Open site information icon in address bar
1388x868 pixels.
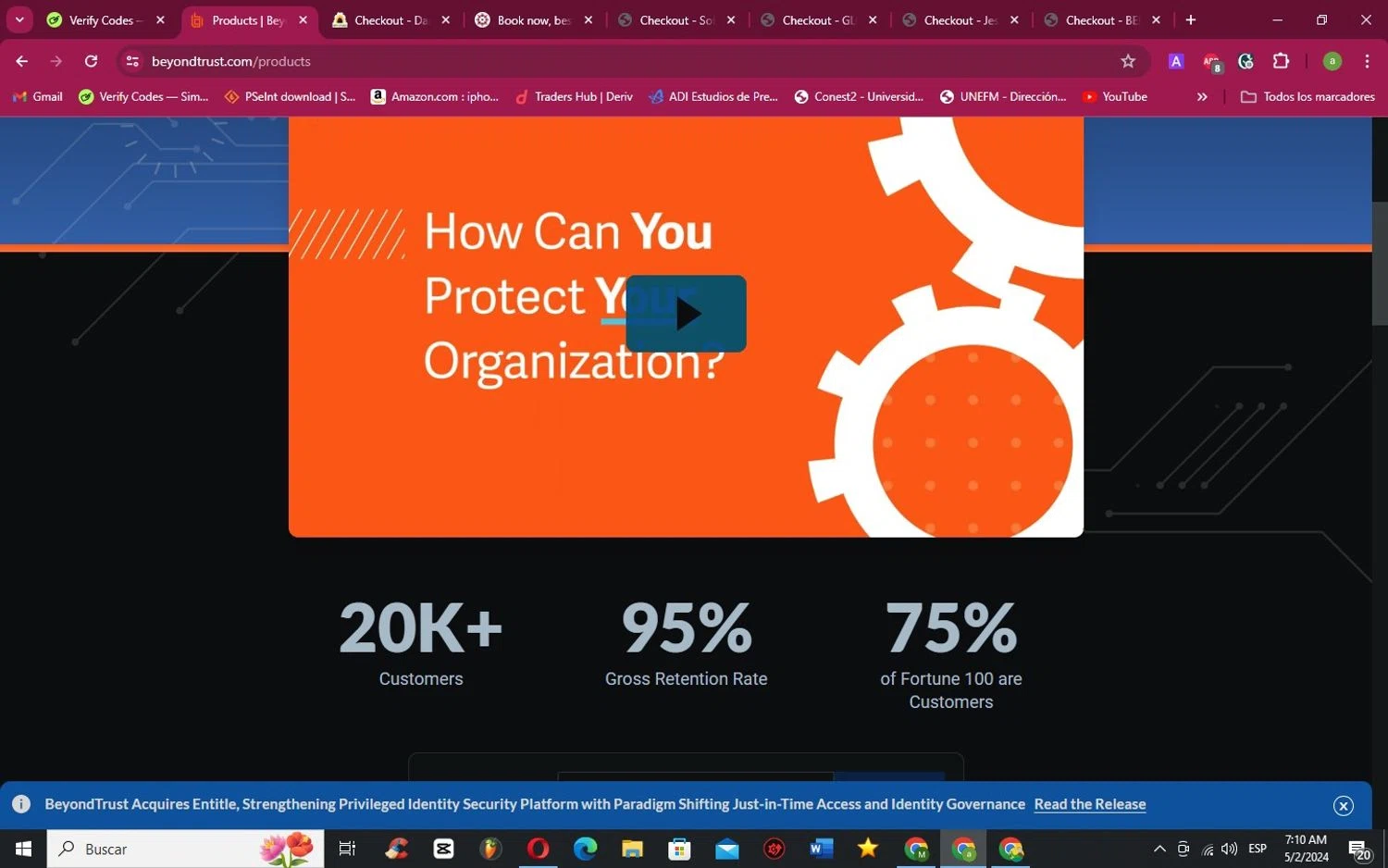pos(132,61)
